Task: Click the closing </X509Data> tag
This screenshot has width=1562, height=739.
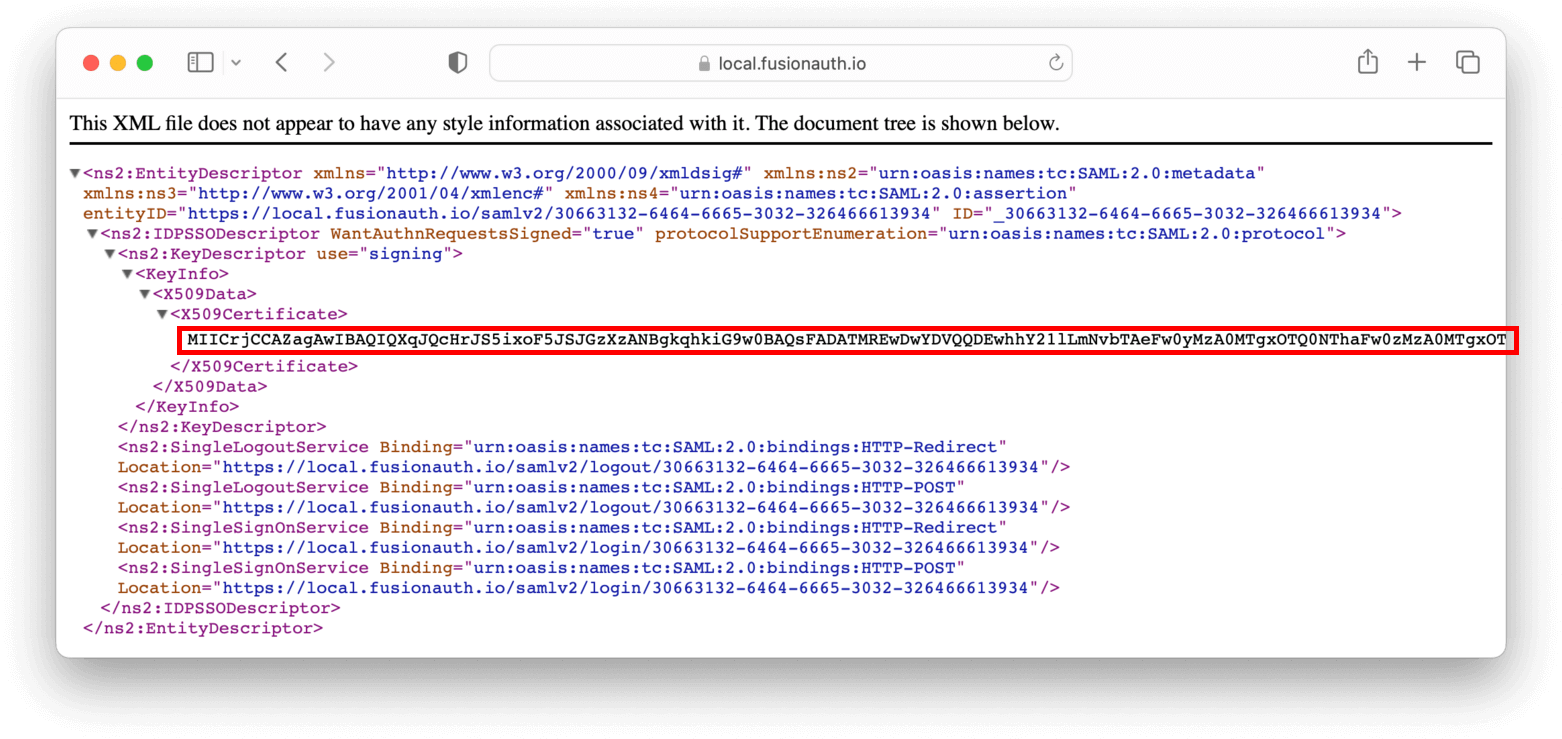Action: pos(210,386)
